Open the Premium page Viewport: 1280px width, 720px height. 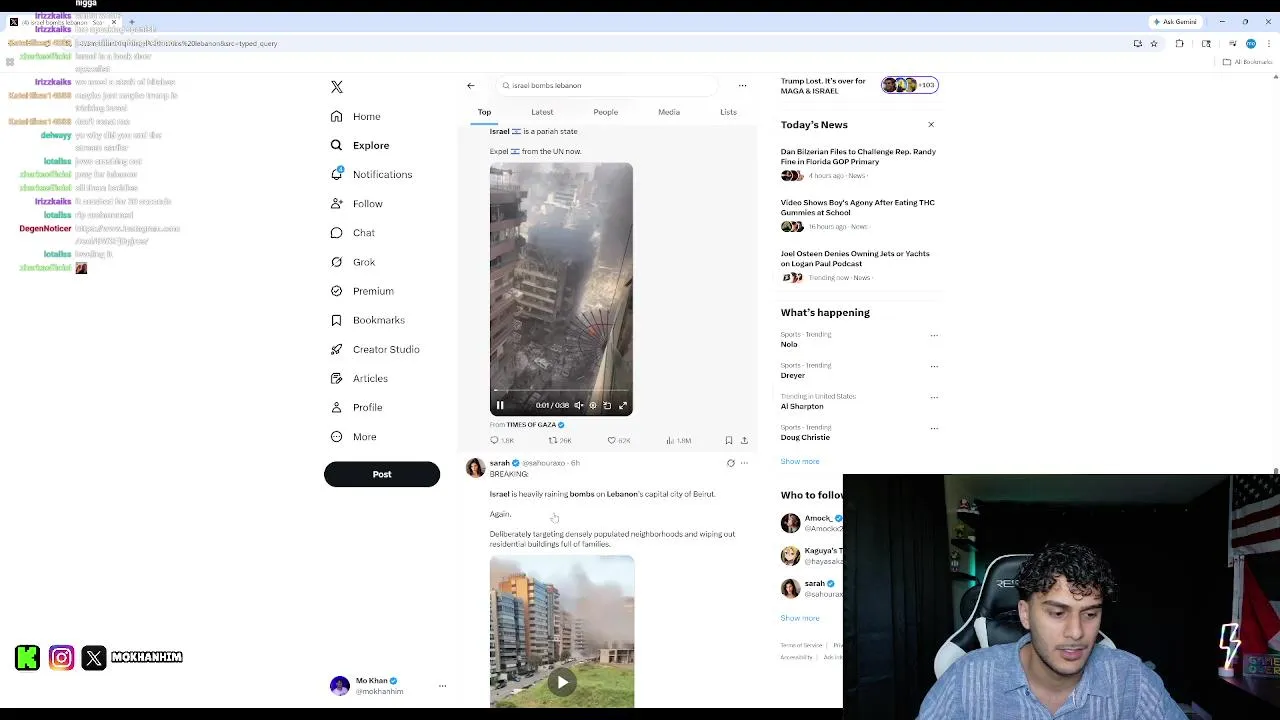click(x=361, y=291)
